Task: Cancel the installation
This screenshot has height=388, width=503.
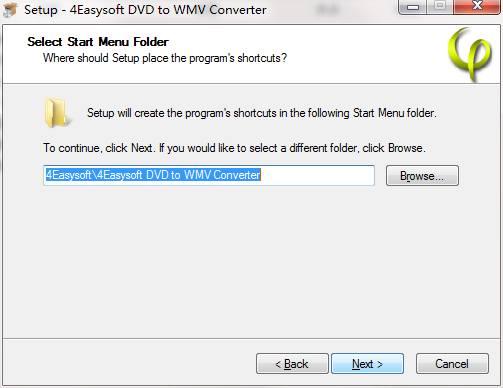Action: [452, 364]
